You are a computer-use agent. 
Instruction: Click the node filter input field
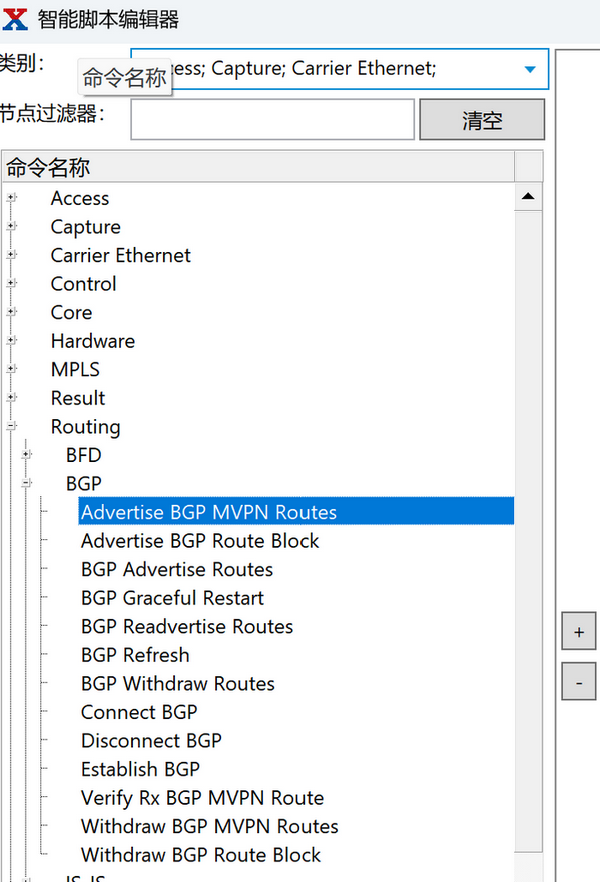click(x=272, y=120)
